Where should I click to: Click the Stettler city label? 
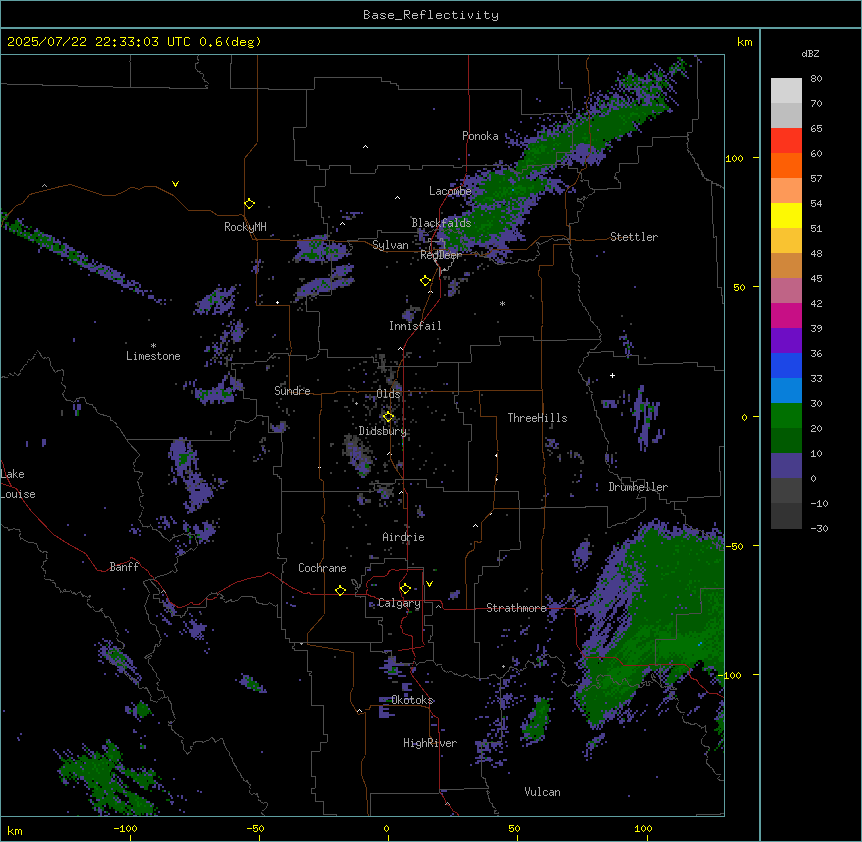point(634,237)
